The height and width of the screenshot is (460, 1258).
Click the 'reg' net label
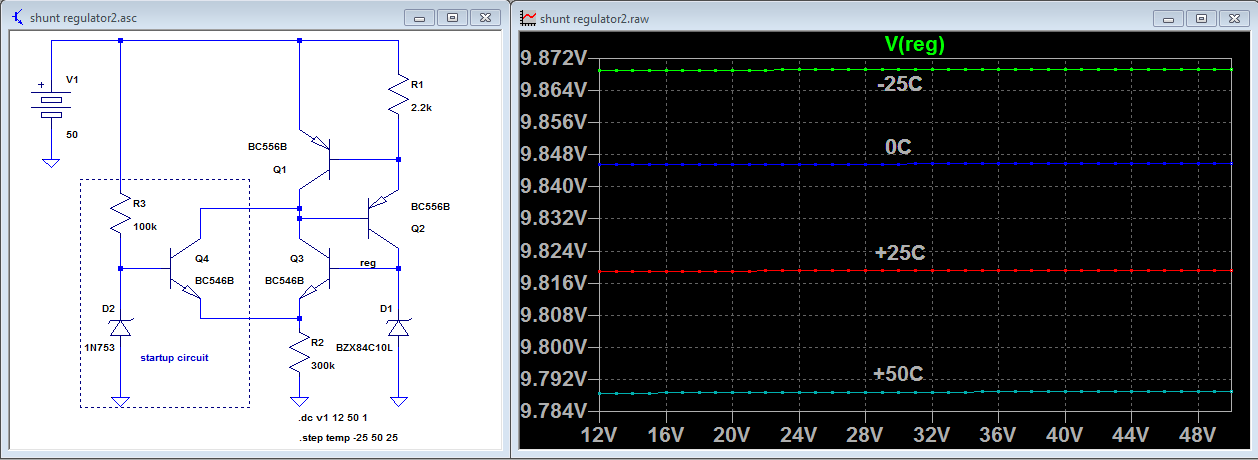coord(368,264)
